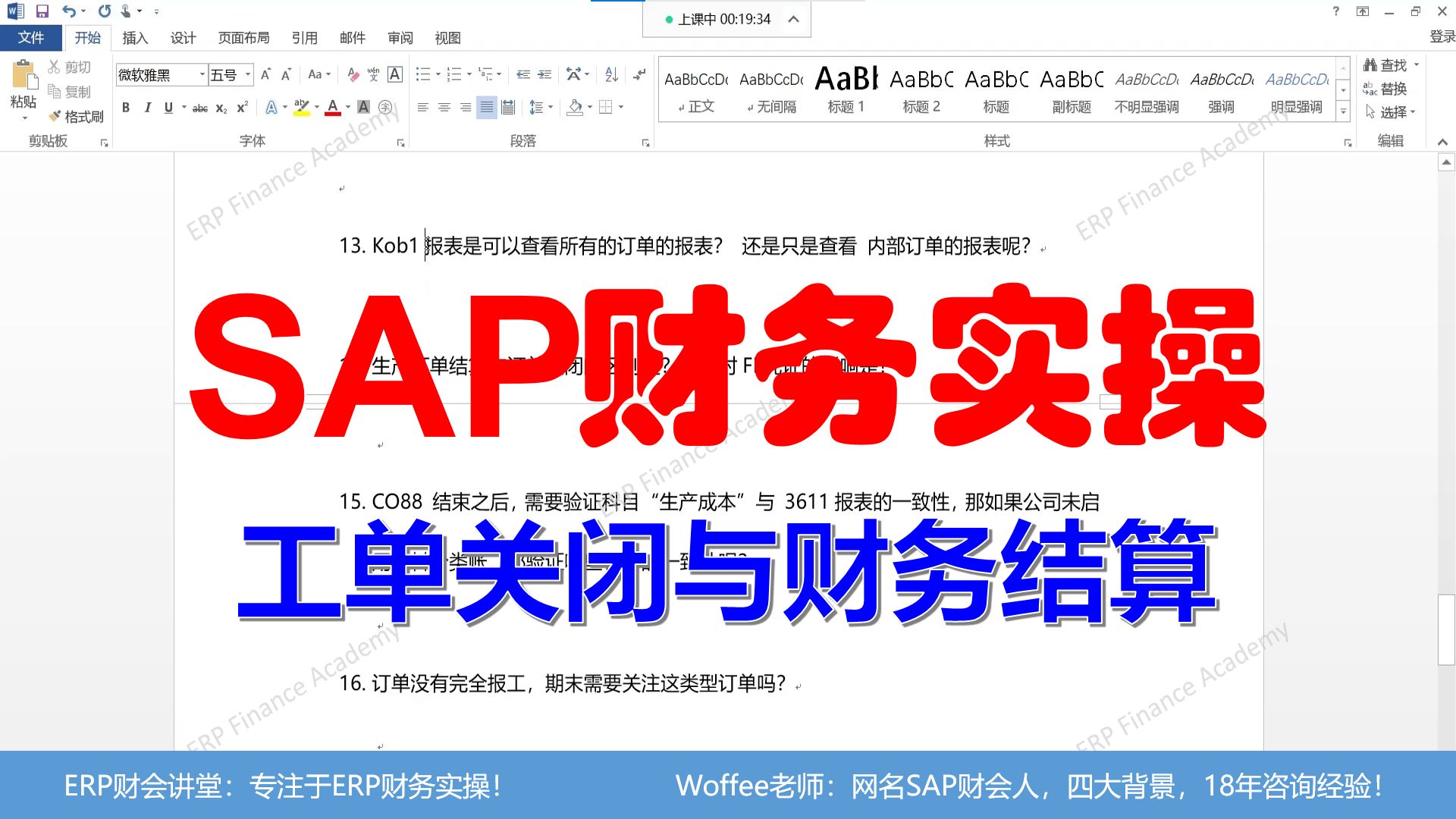Apply yellow text highlight color
Viewport: 1456px width, 819px height.
pos(301,108)
